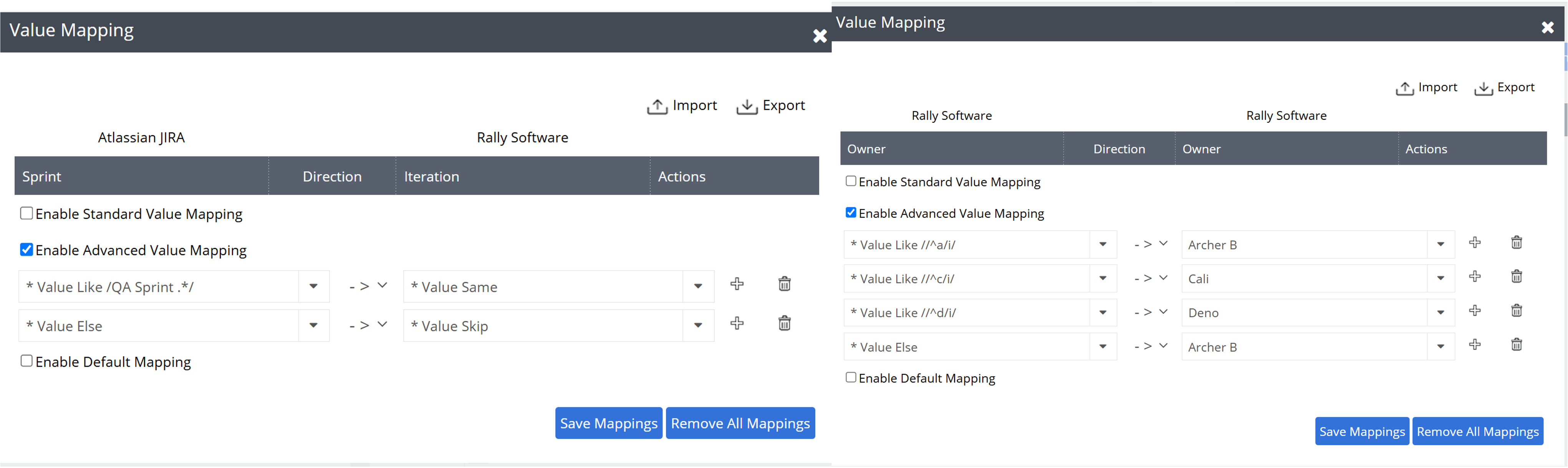Delete the Value Skip mapping row
This screenshot has width=1568, height=468.
click(784, 323)
